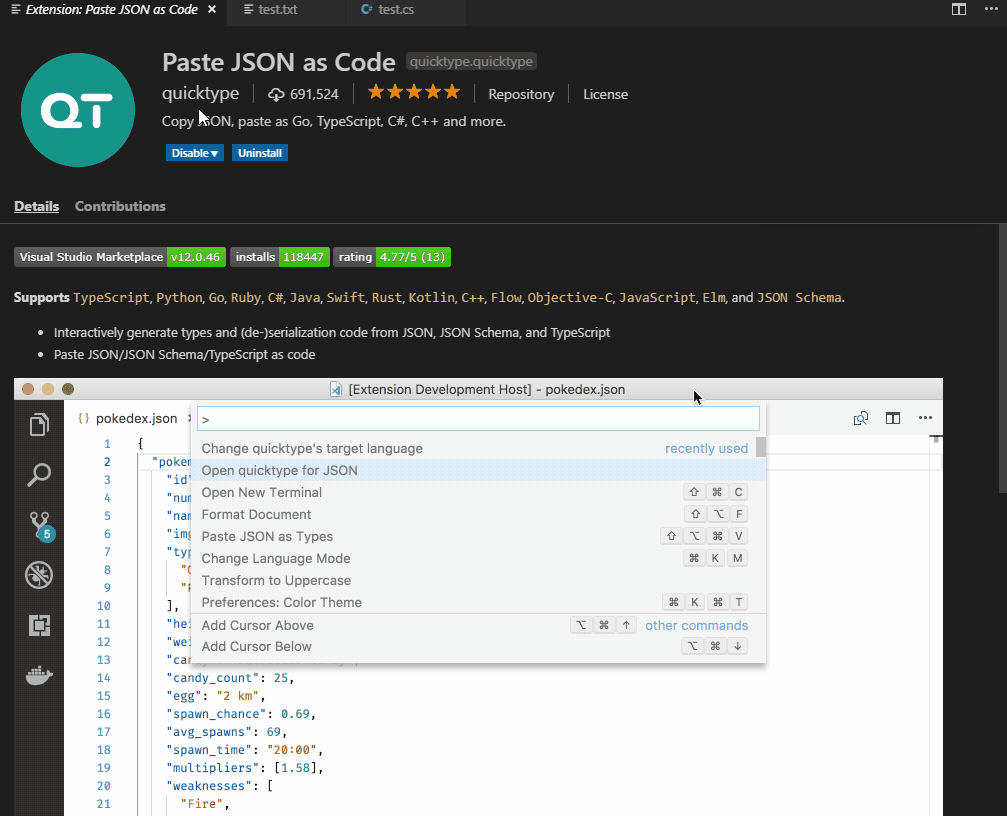
Task: Open the Docker whale icon in demo sidebar
Action: click(39, 675)
